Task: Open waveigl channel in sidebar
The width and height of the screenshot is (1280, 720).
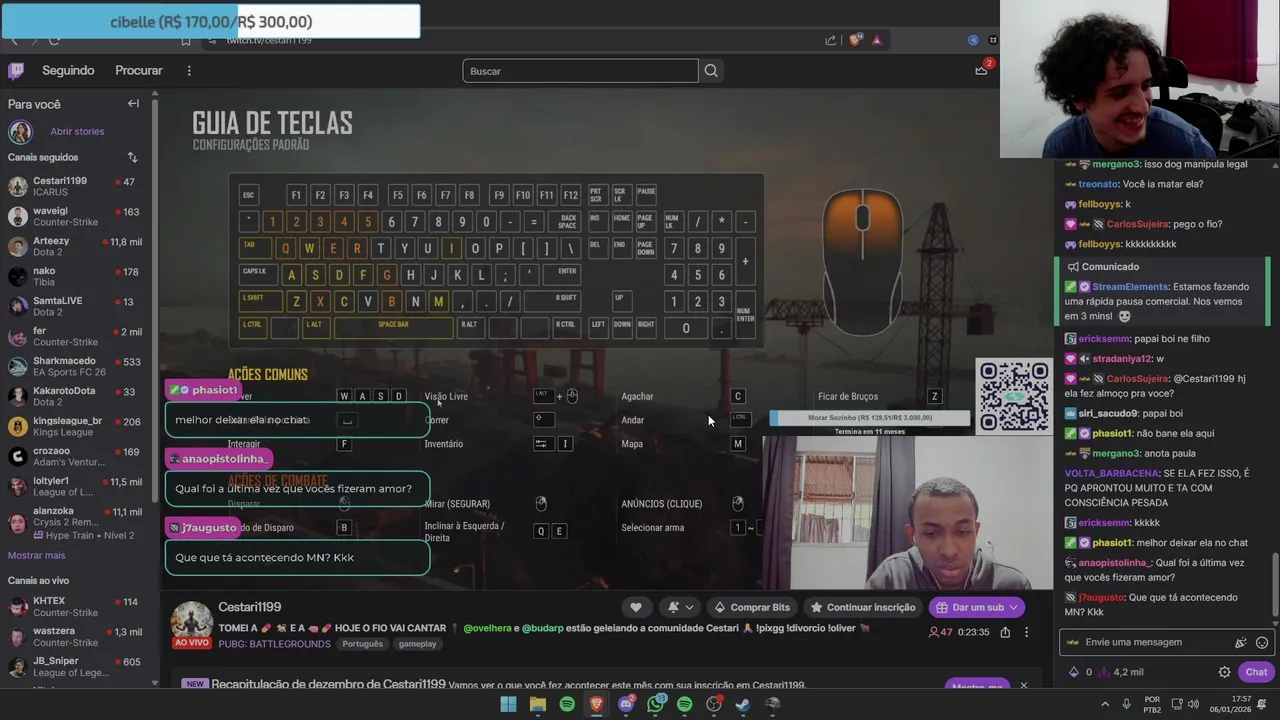Action: click(x=76, y=216)
